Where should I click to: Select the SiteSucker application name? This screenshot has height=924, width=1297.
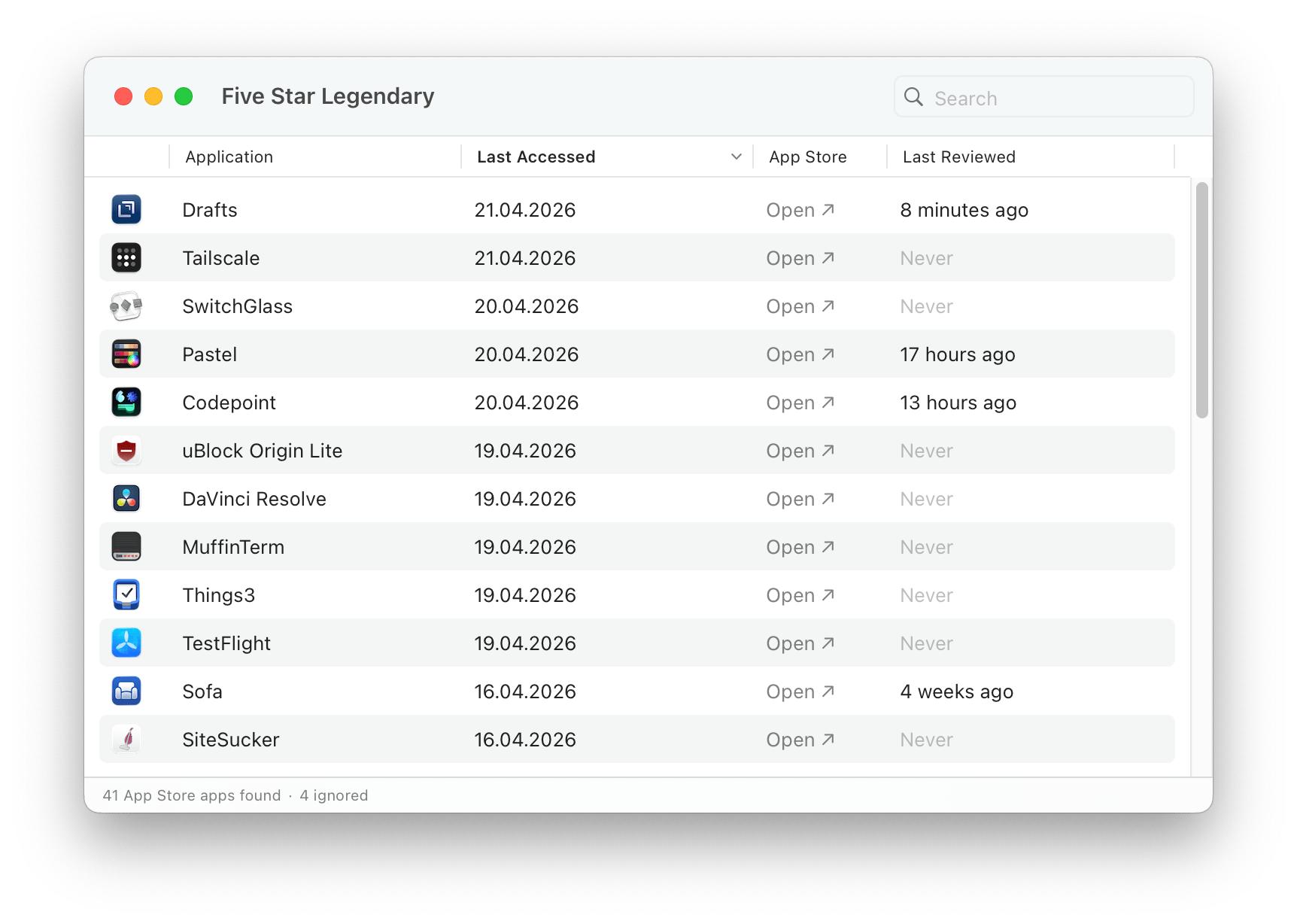(230, 740)
